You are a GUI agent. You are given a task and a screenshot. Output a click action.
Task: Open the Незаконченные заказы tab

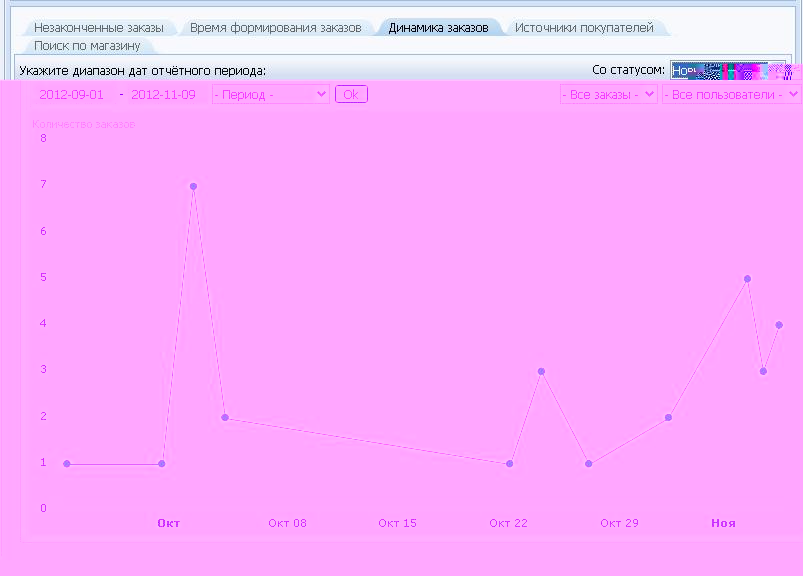(x=98, y=28)
